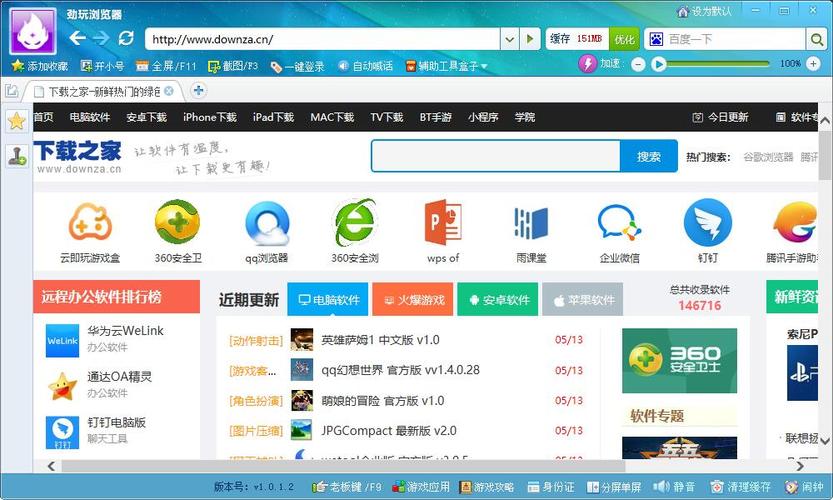Reload the page with the refresh icon
This screenshot has width=833, height=500.
tap(126, 38)
